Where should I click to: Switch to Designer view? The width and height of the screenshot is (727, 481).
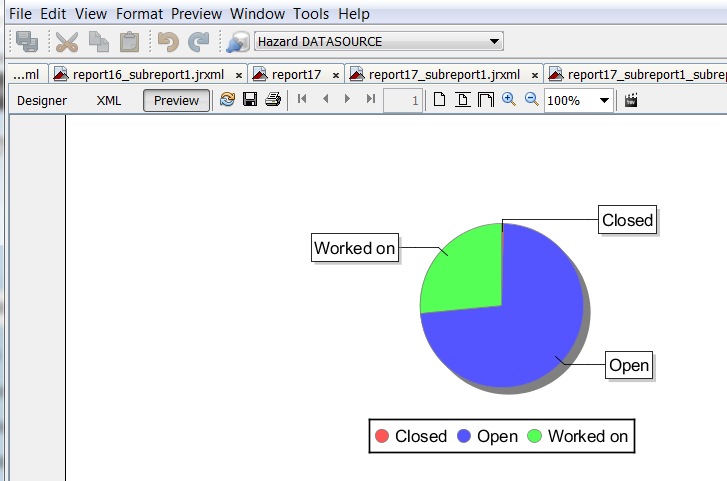tap(42, 101)
